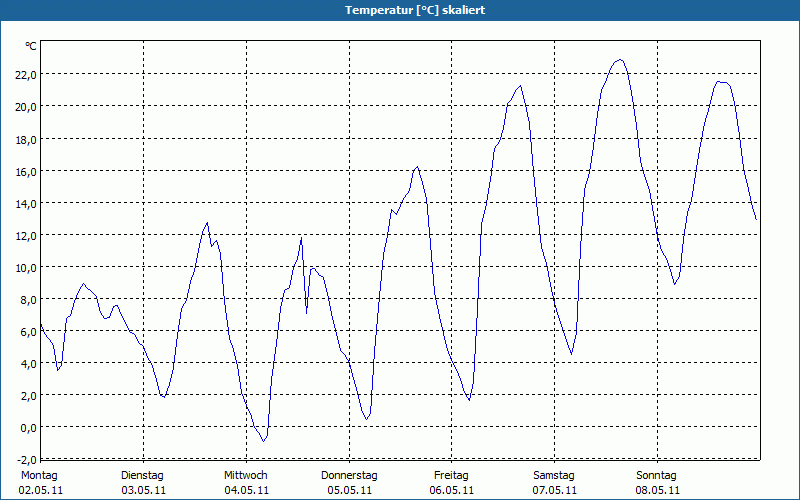Click the 20,0 y-axis label

tap(26, 107)
